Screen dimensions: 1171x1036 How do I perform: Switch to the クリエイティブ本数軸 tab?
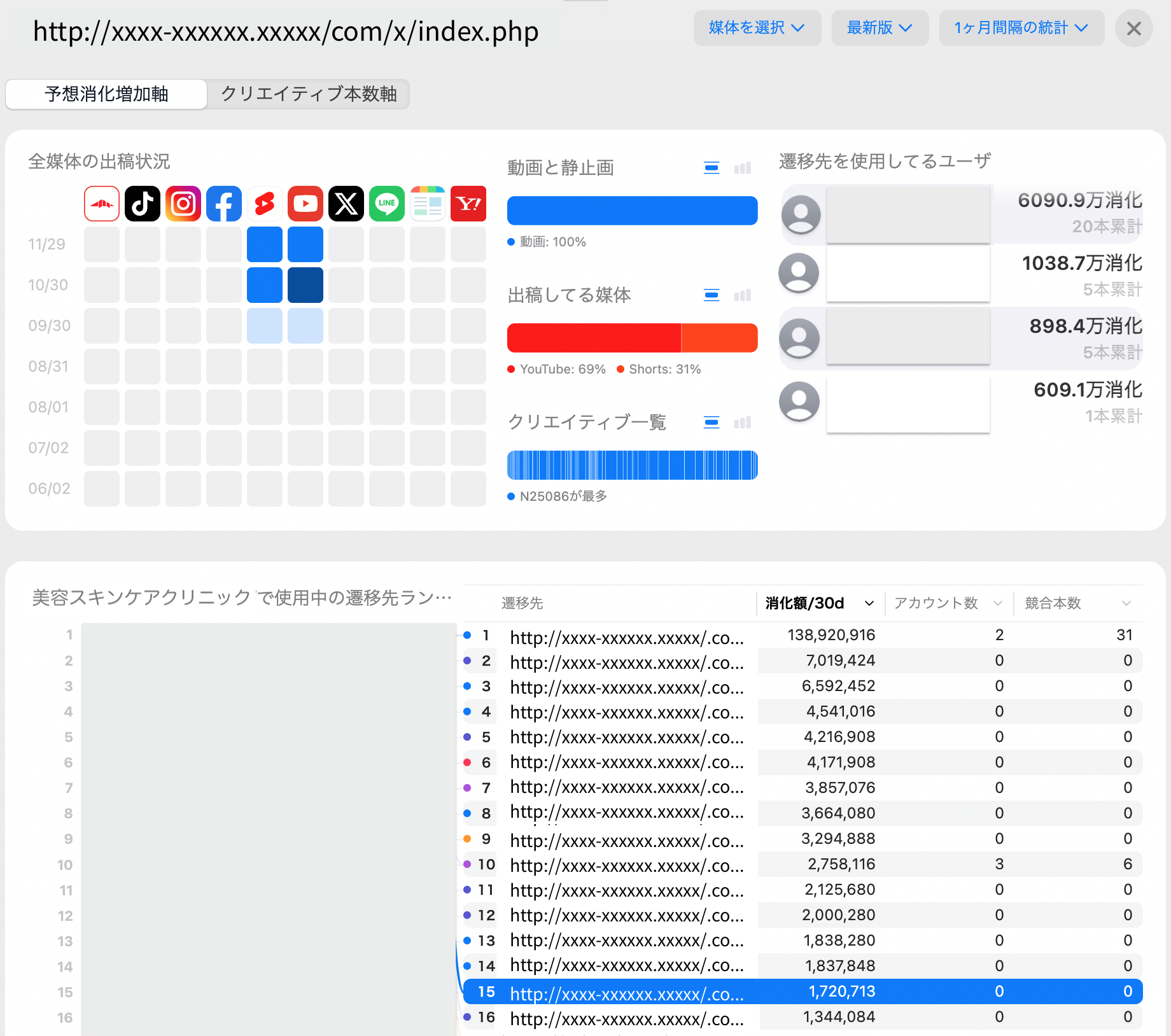point(309,94)
